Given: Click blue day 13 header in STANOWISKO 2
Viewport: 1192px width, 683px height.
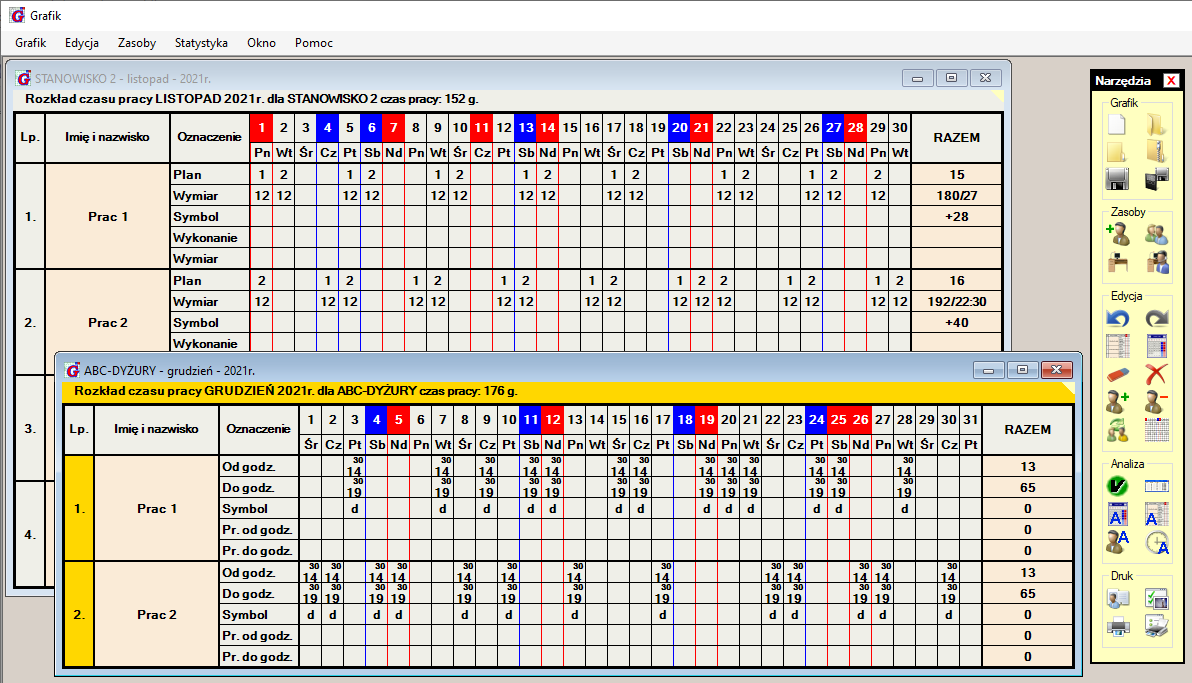Looking at the screenshot, I should click(x=526, y=127).
